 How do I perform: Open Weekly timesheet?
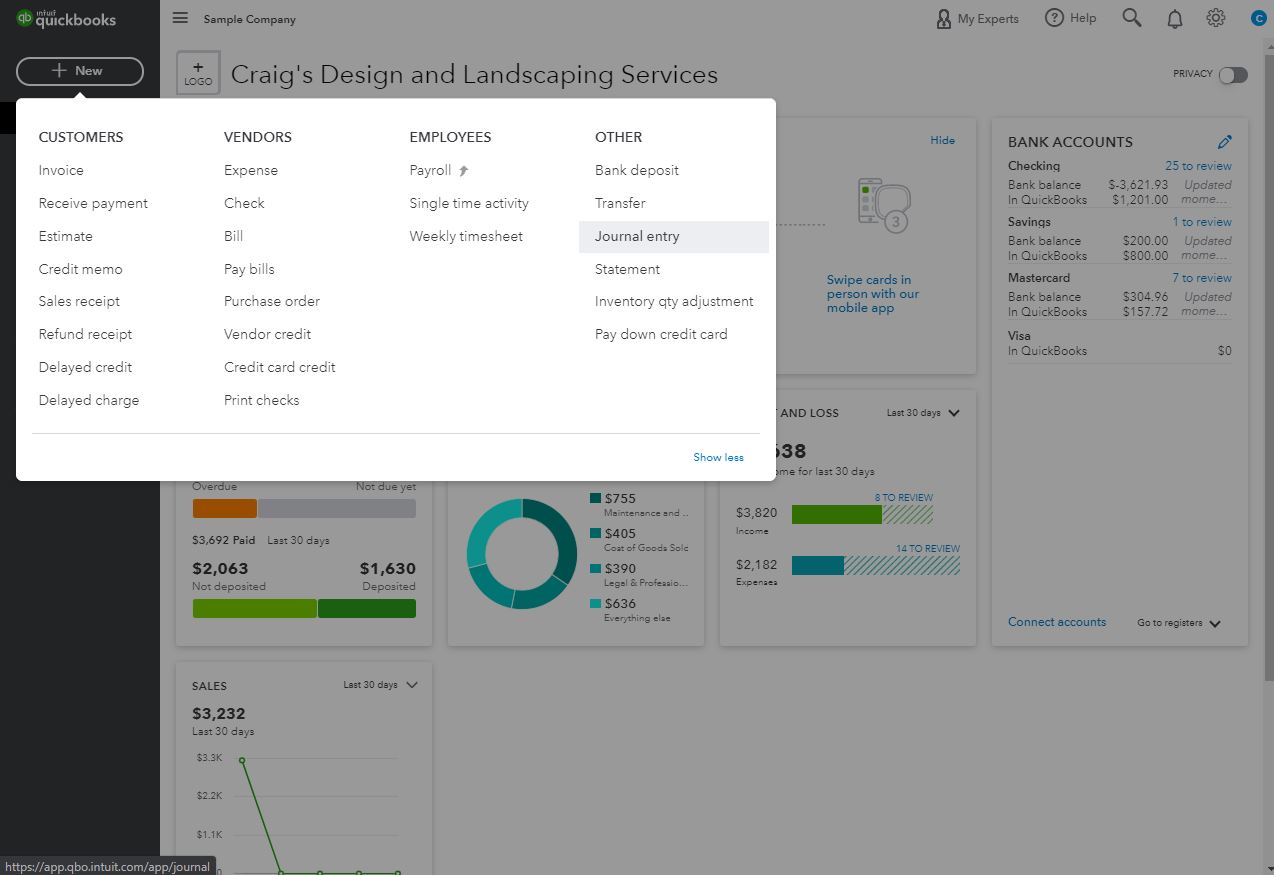466,236
